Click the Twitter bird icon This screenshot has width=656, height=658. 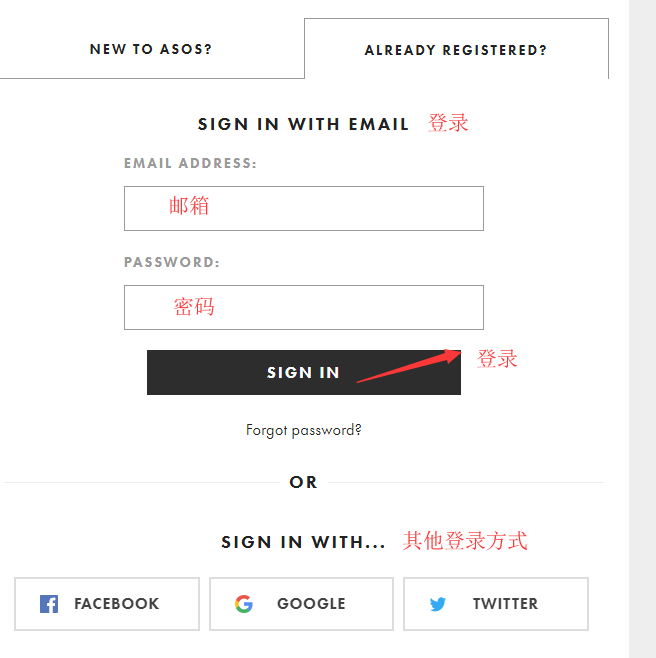coord(438,604)
